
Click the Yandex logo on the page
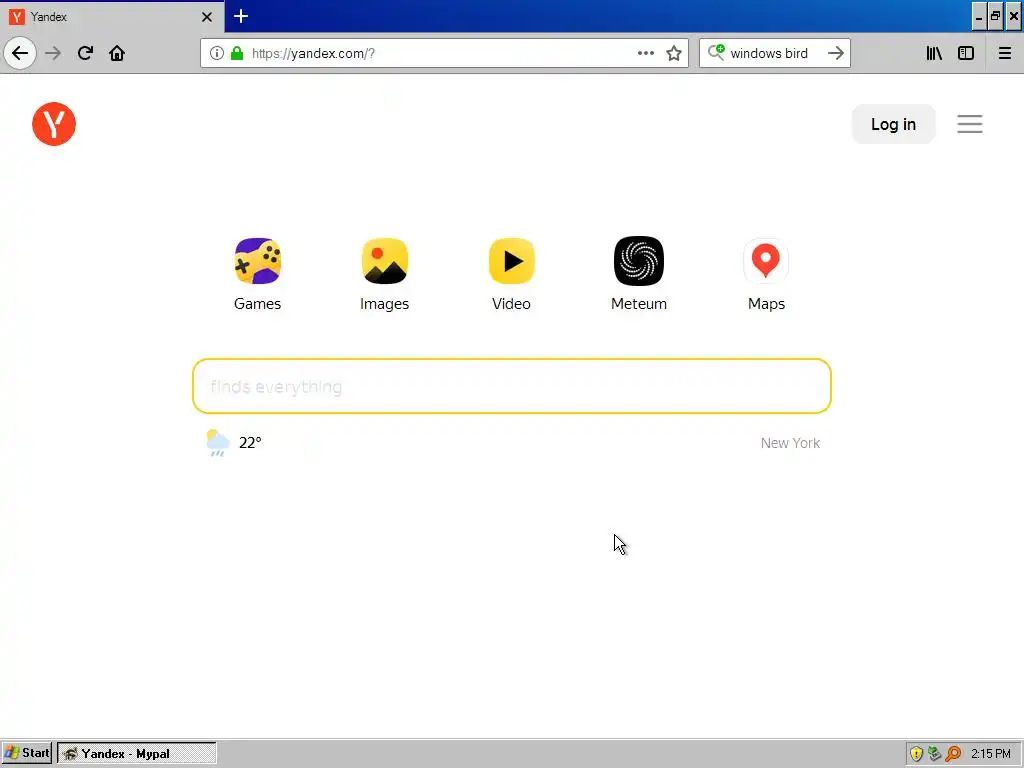pos(54,123)
